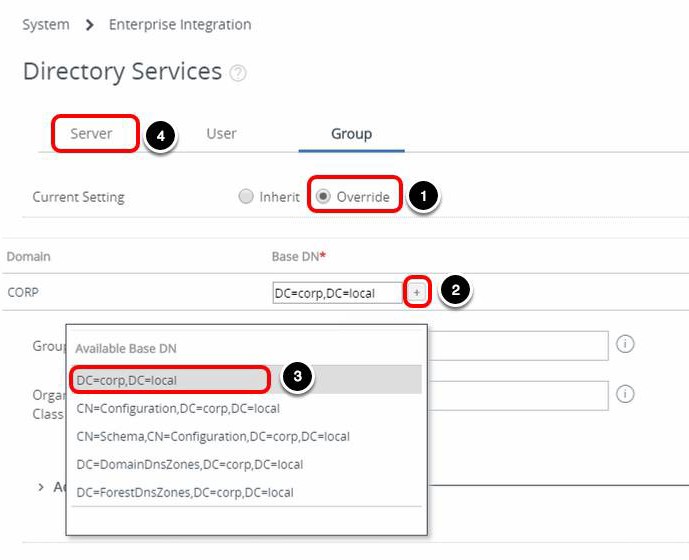
Task: Expand the collapsed section arrow below the list
Action: pos(41,487)
